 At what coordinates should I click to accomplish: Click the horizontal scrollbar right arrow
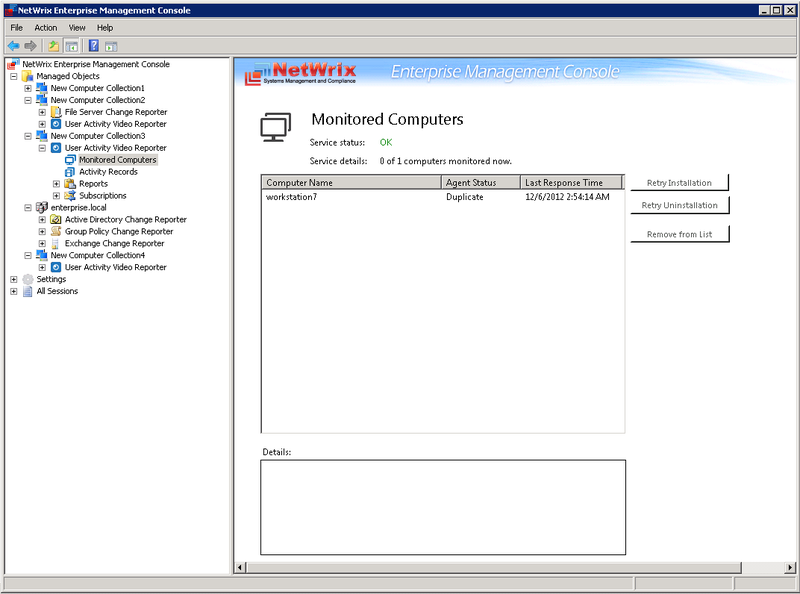(x=790, y=567)
